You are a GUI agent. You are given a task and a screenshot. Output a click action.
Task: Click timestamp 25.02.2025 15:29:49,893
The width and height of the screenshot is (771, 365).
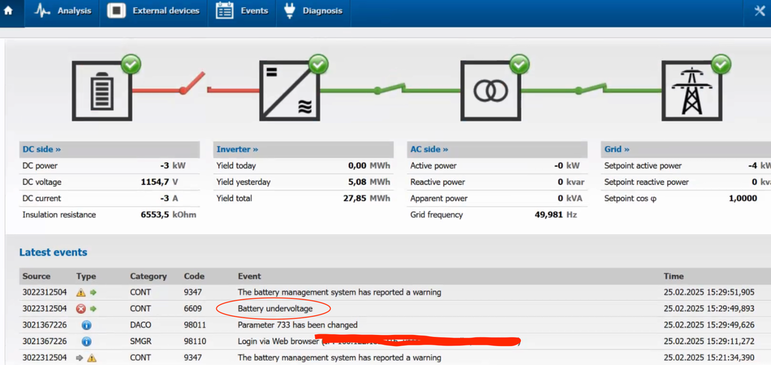(x=709, y=309)
